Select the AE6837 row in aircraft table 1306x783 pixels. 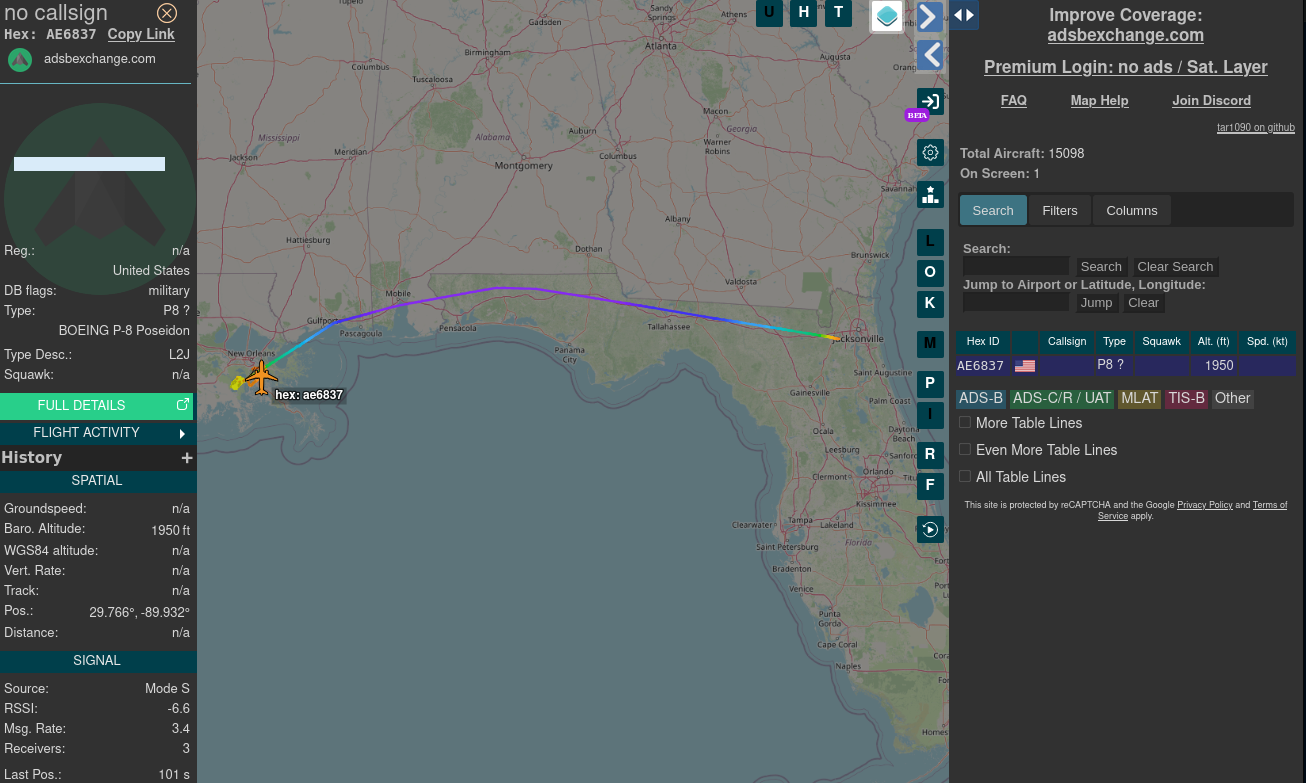pos(1125,366)
